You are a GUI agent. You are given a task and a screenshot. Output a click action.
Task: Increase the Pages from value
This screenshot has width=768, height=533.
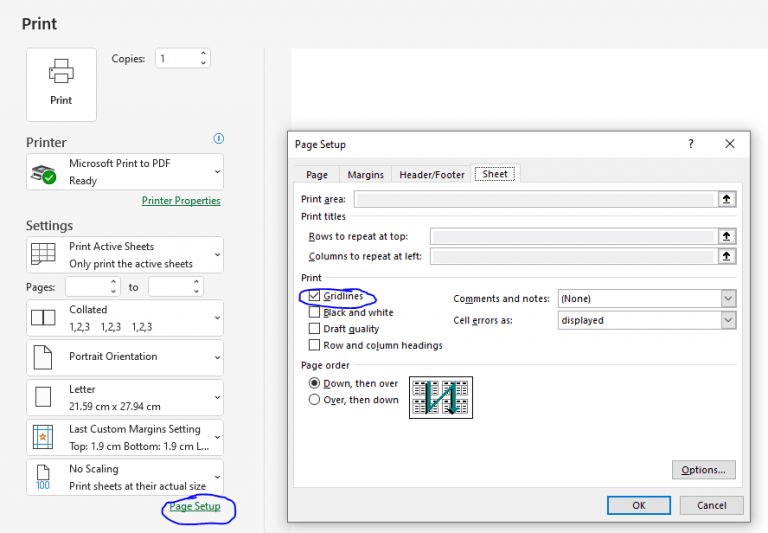113,282
